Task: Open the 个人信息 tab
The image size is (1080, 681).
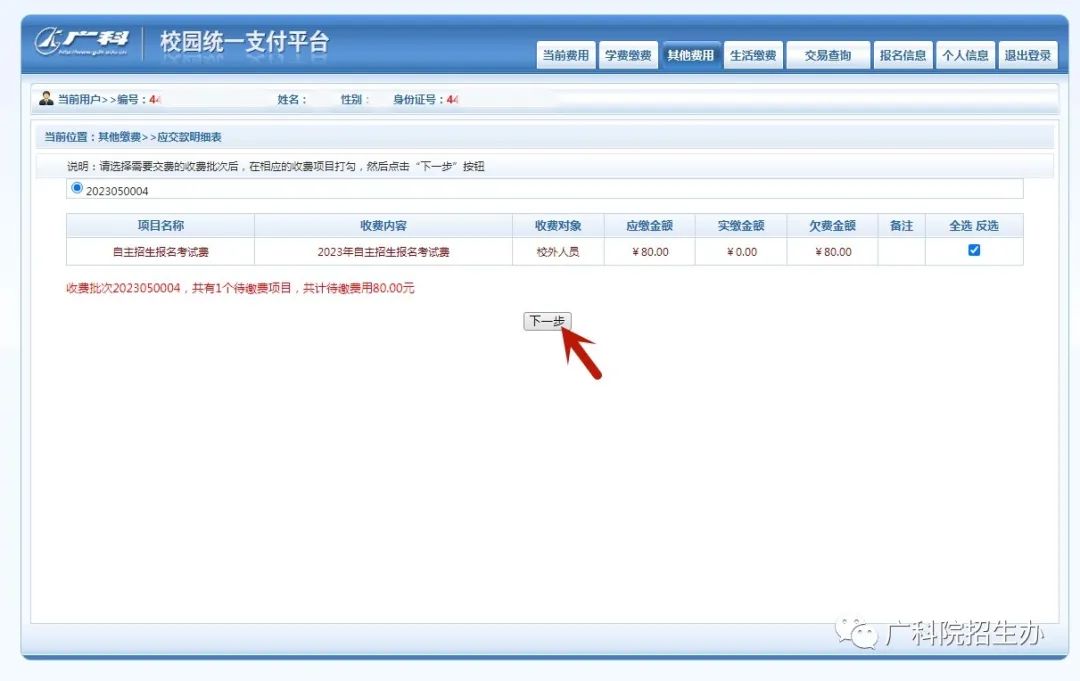Action: tap(964, 56)
